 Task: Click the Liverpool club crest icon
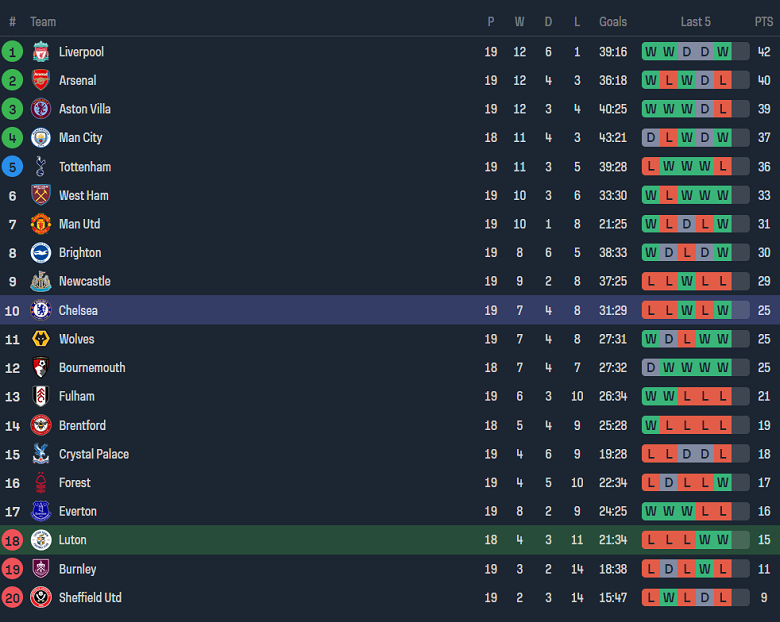point(41,52)
